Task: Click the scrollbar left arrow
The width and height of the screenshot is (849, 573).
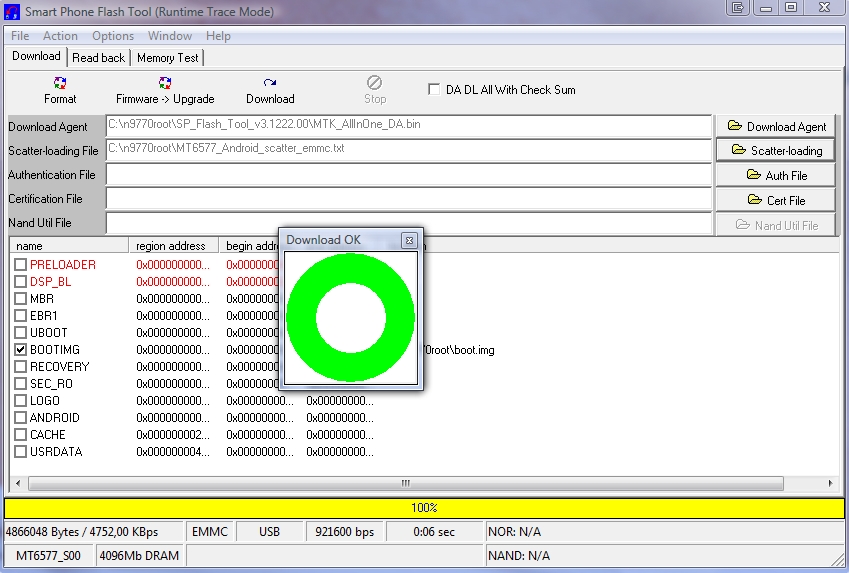Action: (18, 483)
